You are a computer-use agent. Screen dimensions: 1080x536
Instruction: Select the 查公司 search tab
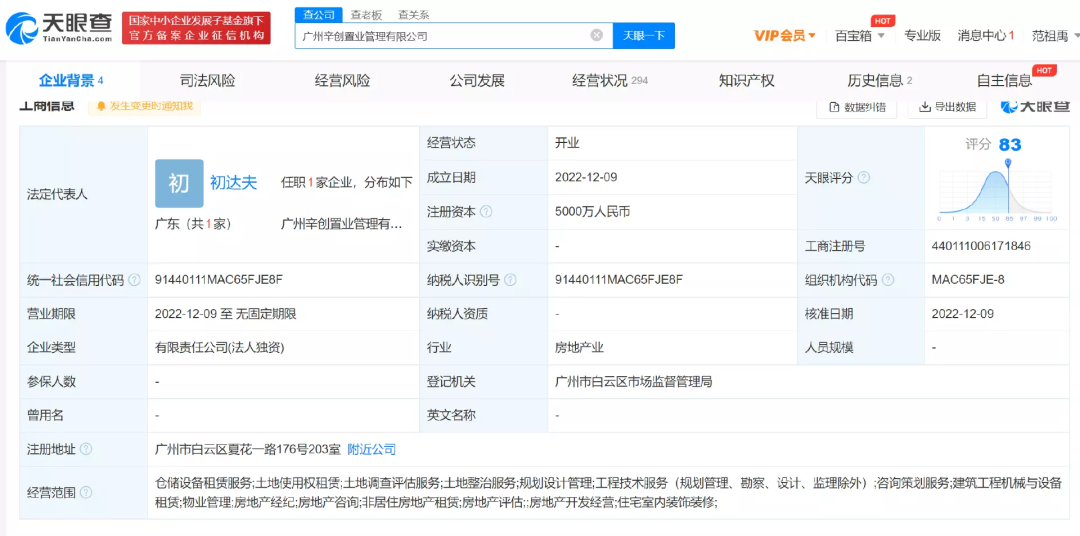tap(319, 14)
